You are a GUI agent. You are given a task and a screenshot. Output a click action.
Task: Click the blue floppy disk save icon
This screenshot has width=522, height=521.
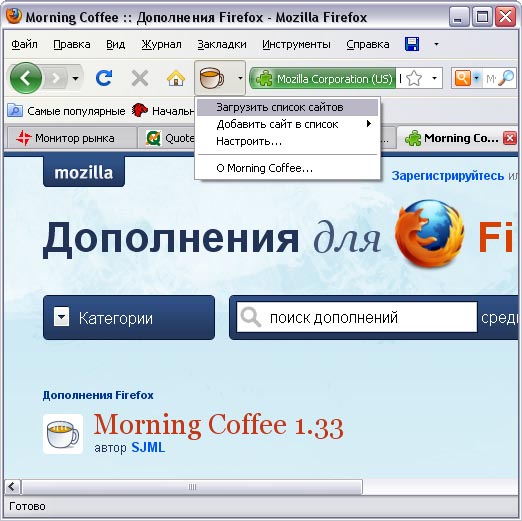(x=412, y=44)
